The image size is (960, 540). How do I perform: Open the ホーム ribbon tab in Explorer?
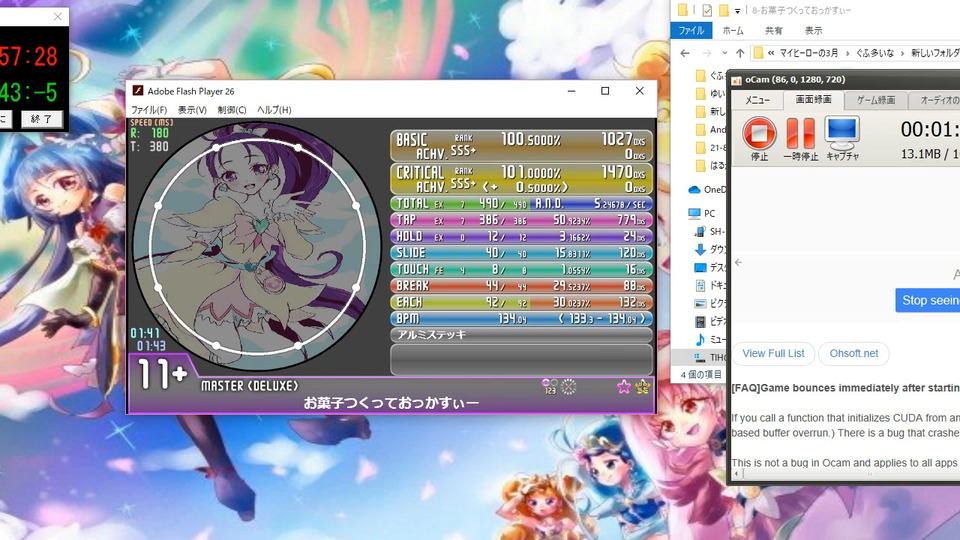click(733, 31)
